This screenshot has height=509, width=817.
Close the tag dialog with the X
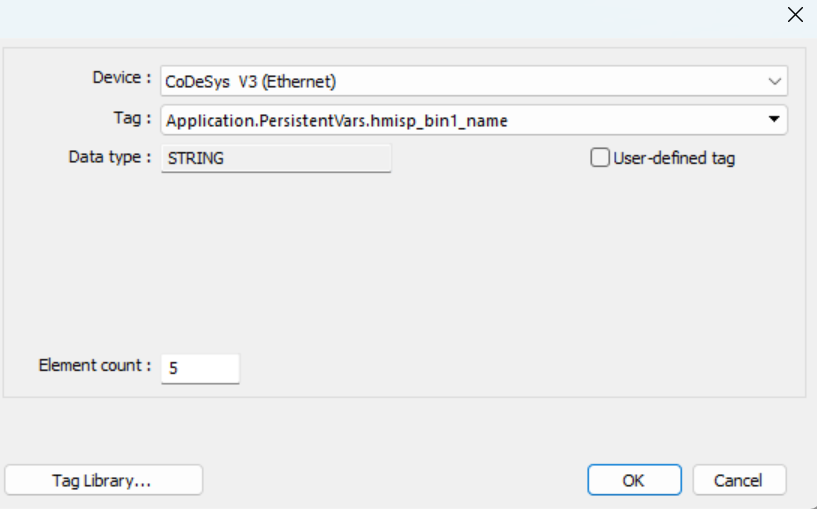[795, 15]
